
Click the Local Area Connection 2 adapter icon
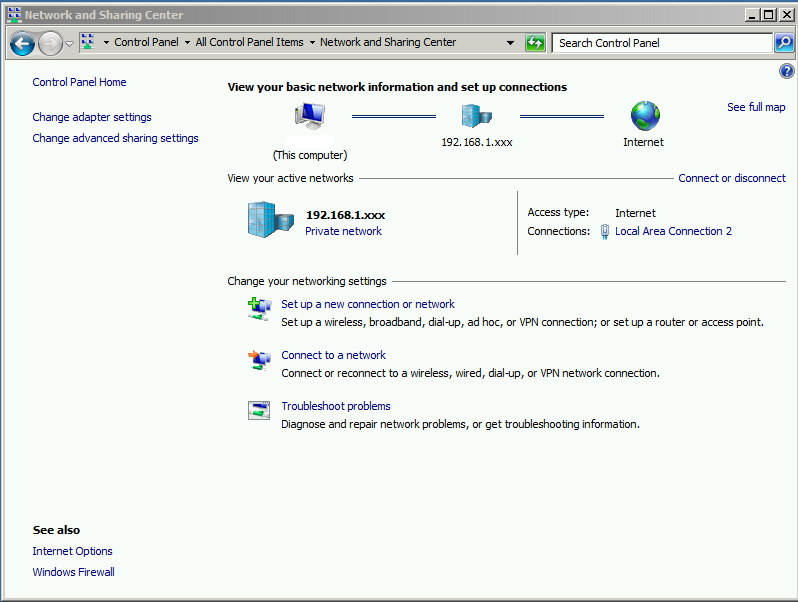pyautogui.click(x=605, y=231)
